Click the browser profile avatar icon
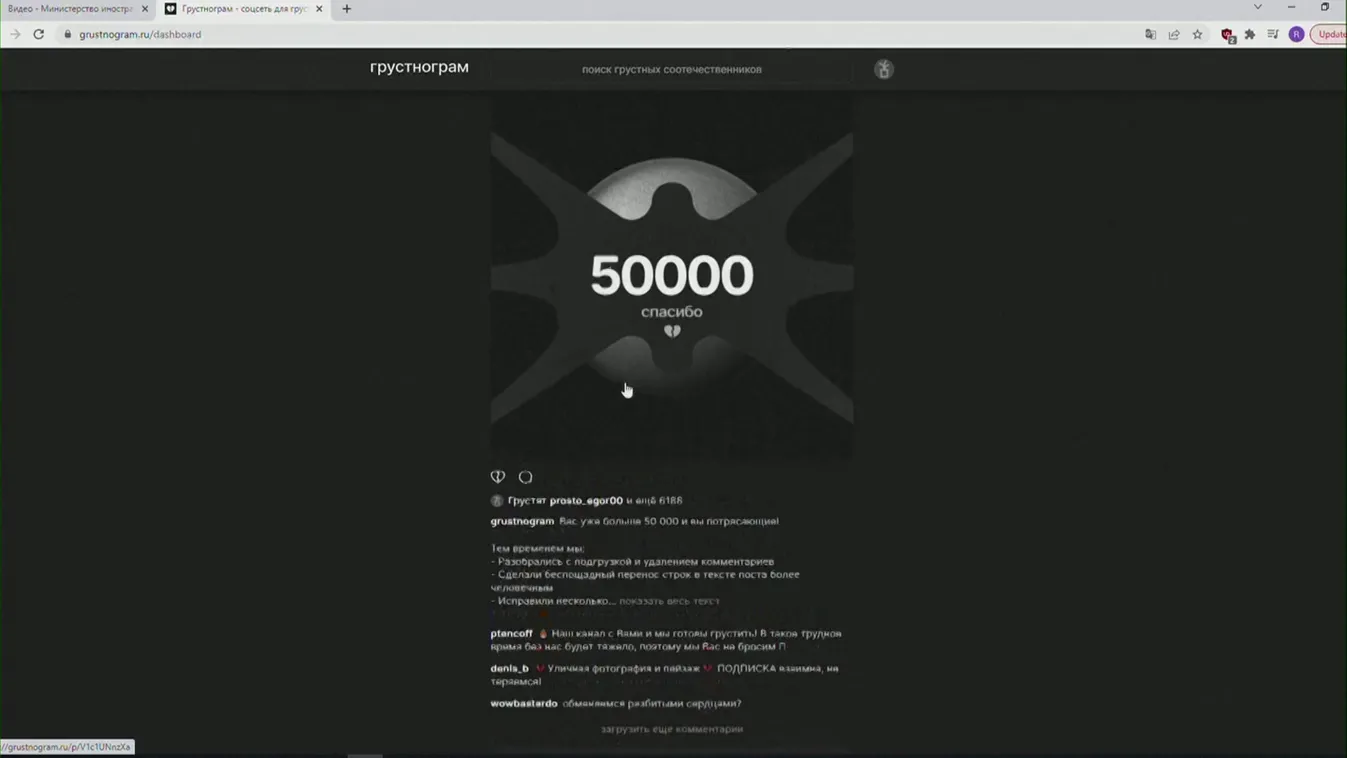This screenshot has width=1347, height=758. [1296, 34]
